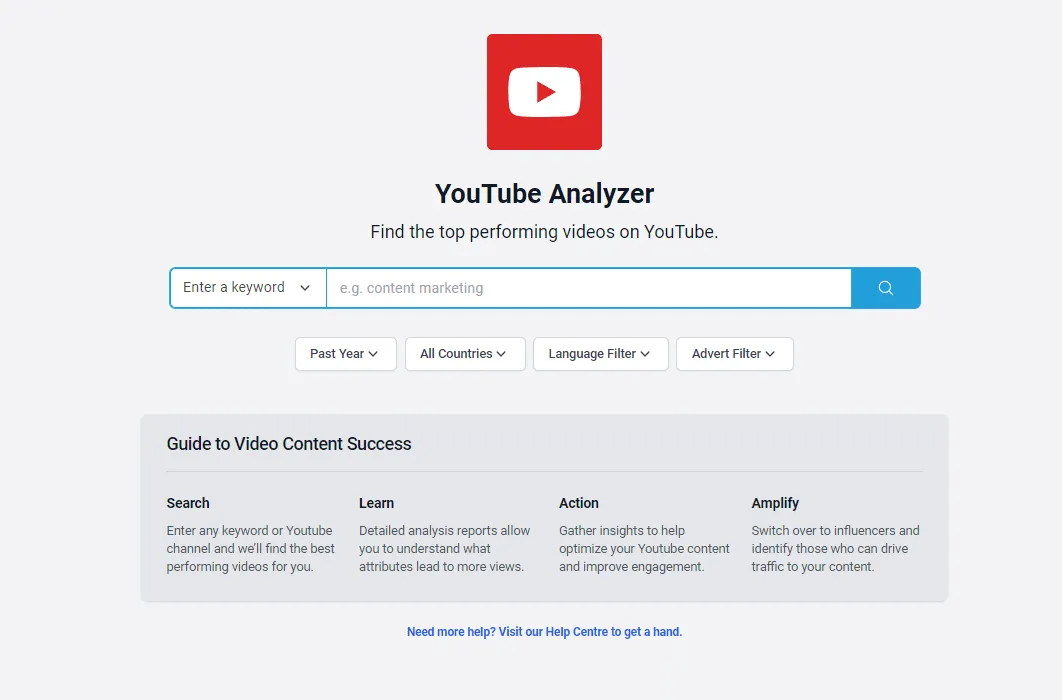Viewport: 1062px width, 700px height.
Task: Open the Past Year time range dropdown
Action: coord(345,353)
